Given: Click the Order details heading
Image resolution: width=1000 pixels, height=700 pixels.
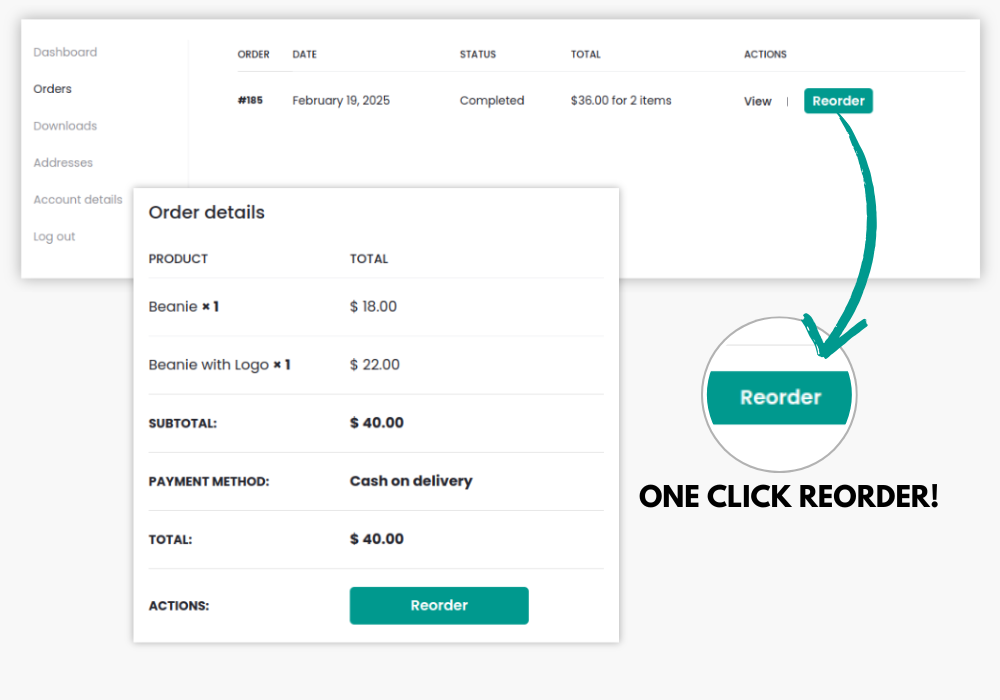Looking at the screenshot, I should pyautogui.click(x=207, y=212).
